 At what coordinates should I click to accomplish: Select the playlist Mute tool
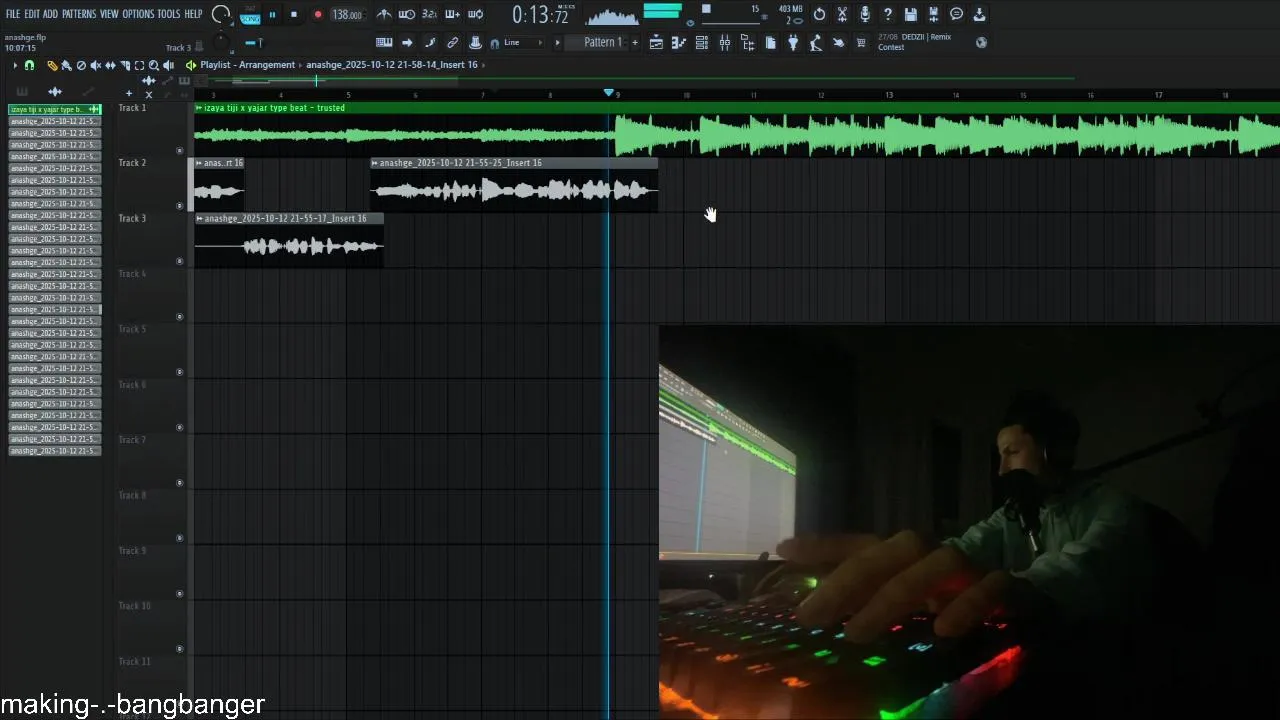click(96, 65)
